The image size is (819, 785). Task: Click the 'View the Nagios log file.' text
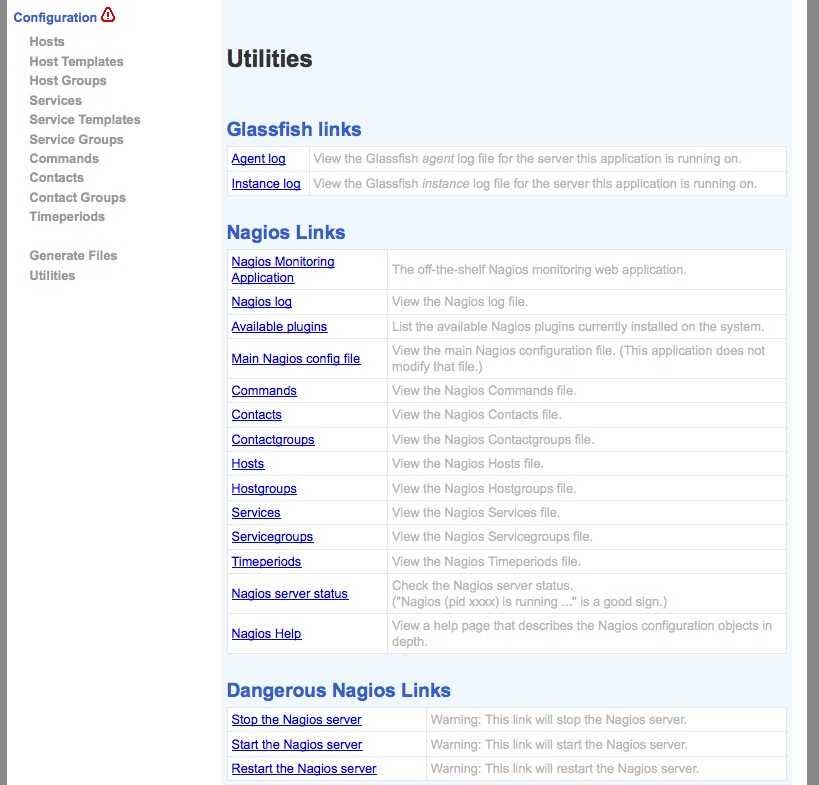point(460,302)
